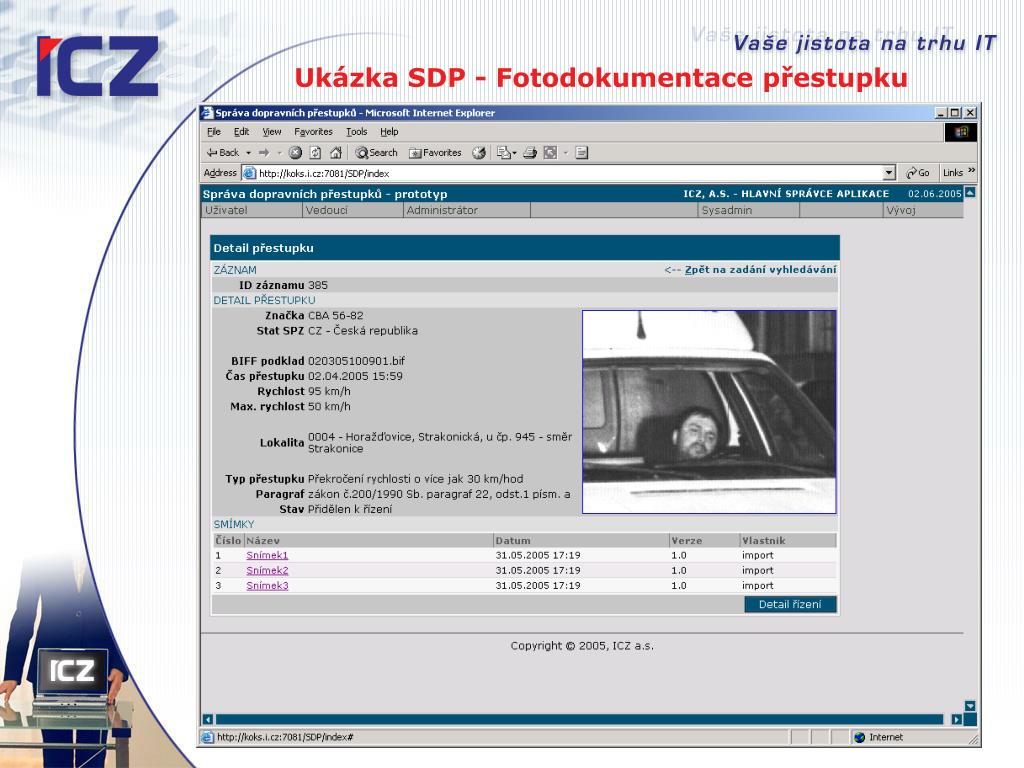Click the Discuss toolbar icon
The height and width of the screenshot is (768, 1024).
(582, 153)
